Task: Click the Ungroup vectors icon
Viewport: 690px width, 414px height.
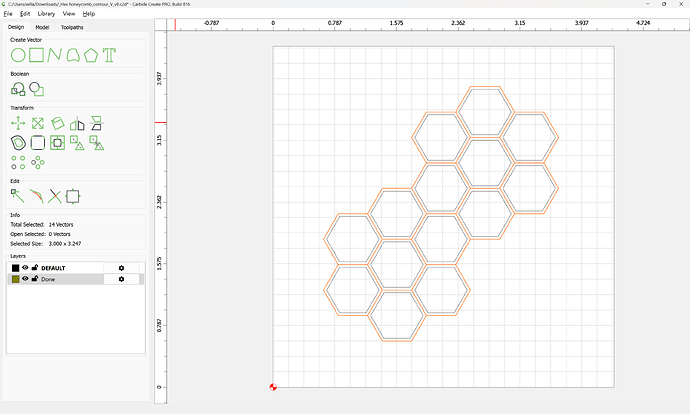Action: click(x=96, y=143)
